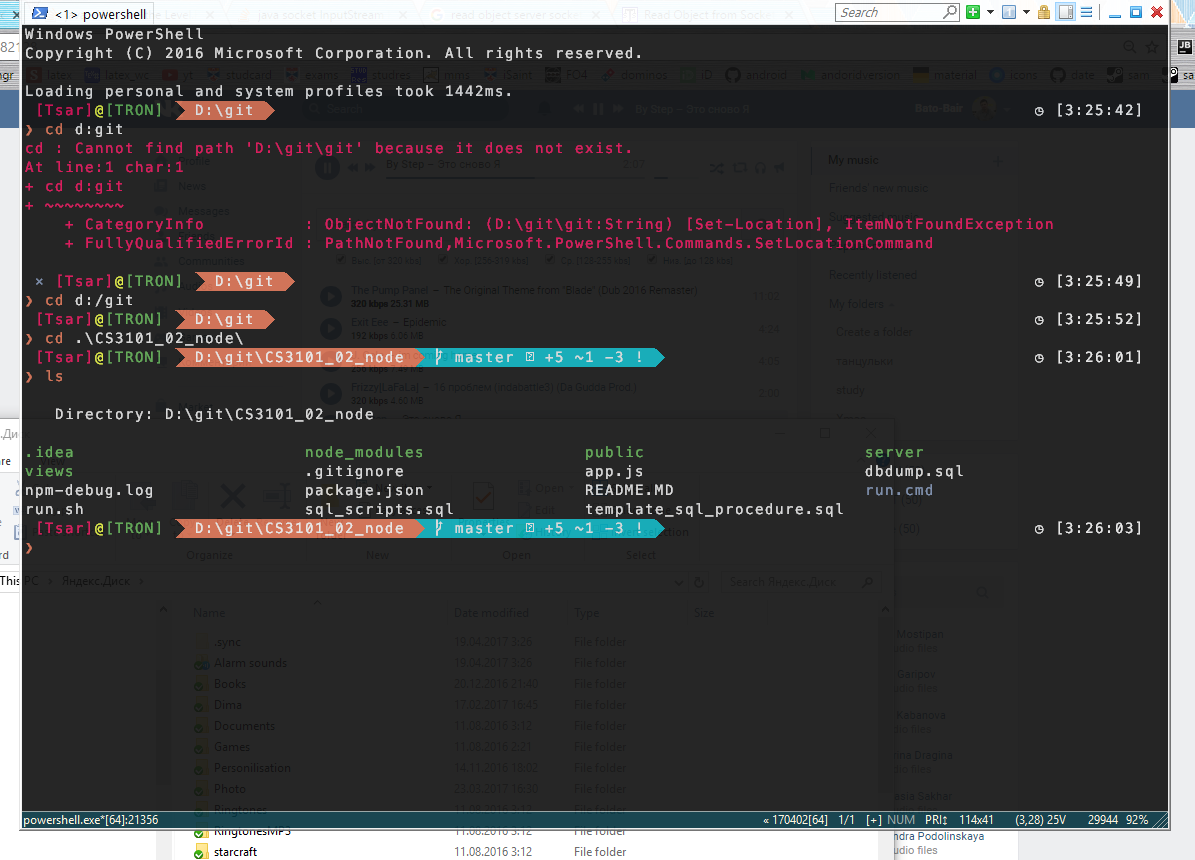Click the '1/1' console counter in status bar
Screen dimensions: 1195x860
[x=847, y=820]
